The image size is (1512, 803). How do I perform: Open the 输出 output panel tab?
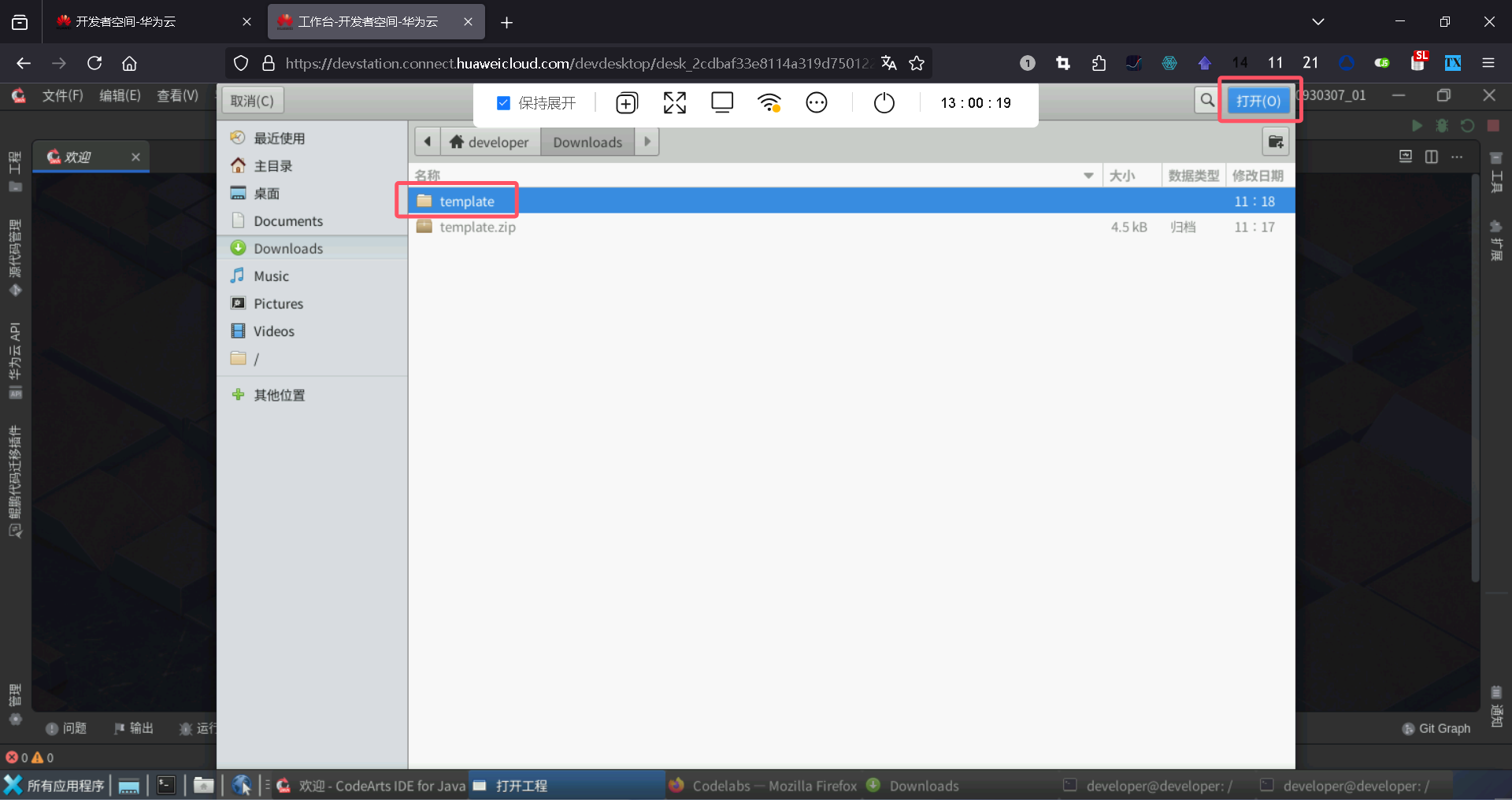pos(133,728)
